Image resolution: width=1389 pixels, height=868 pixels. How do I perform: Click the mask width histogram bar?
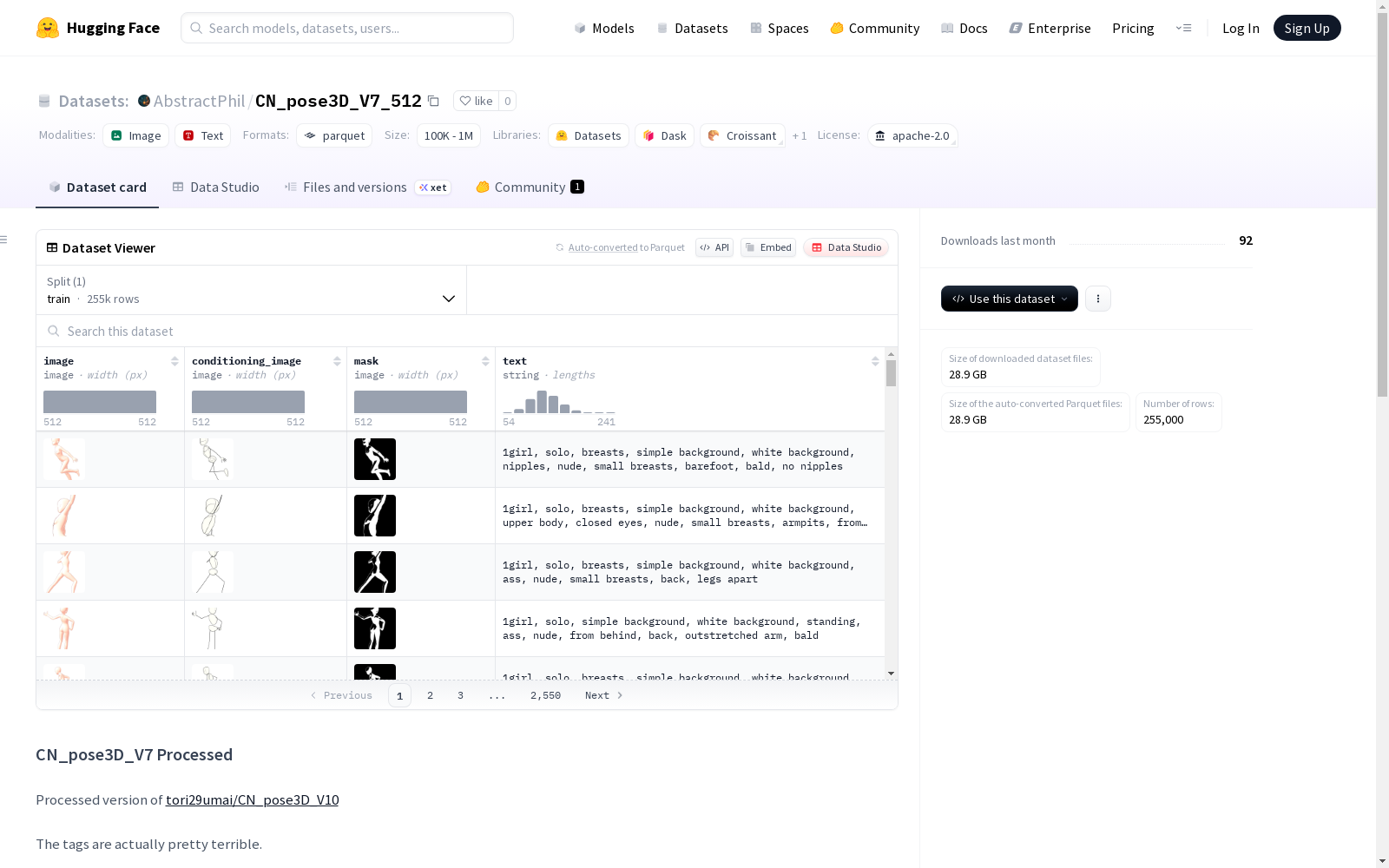tap(411, 402)
